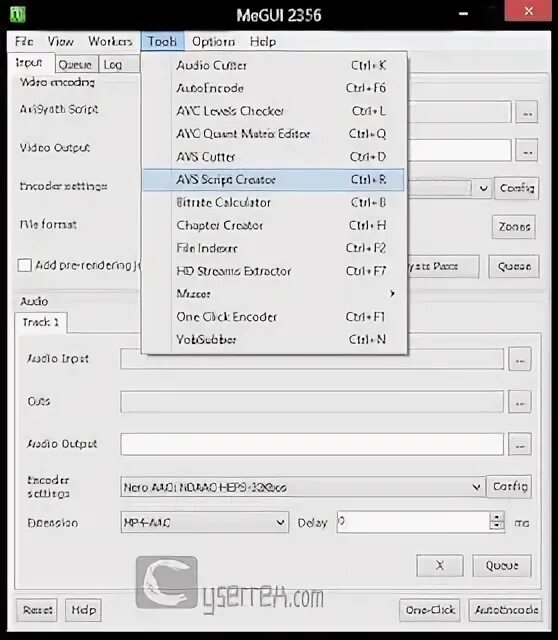Click the Zones button
Screen dimensions: 558x640
(514, 227)
